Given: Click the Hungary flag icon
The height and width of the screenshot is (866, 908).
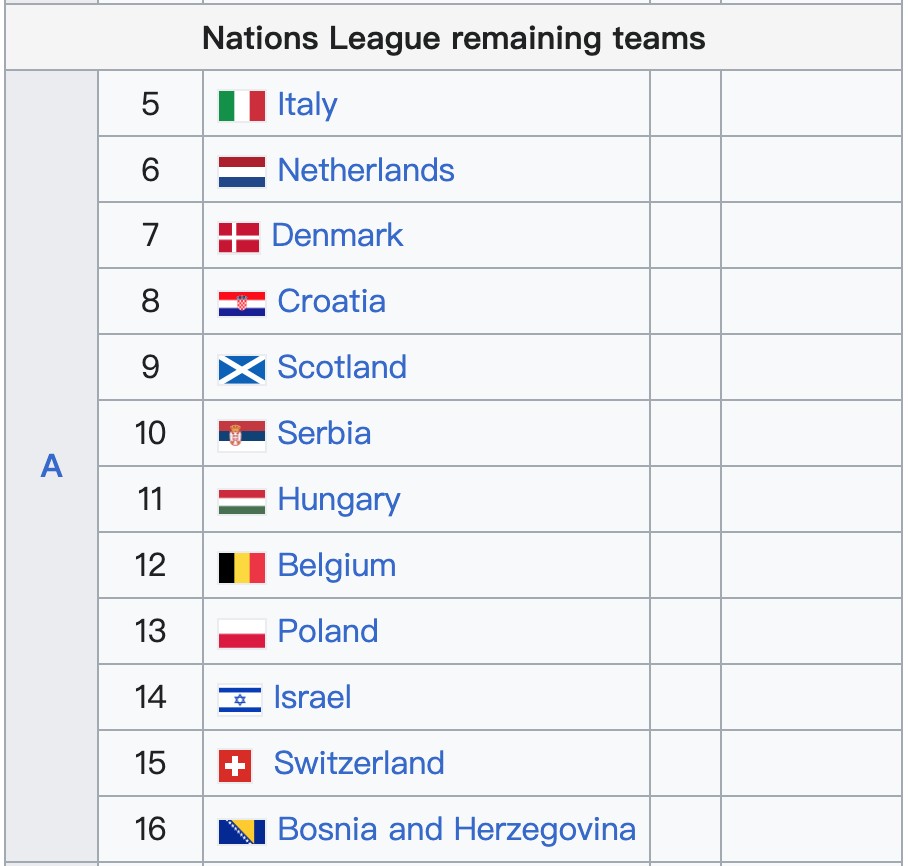Looking at the screenshot, I should [x=241, y=501].
